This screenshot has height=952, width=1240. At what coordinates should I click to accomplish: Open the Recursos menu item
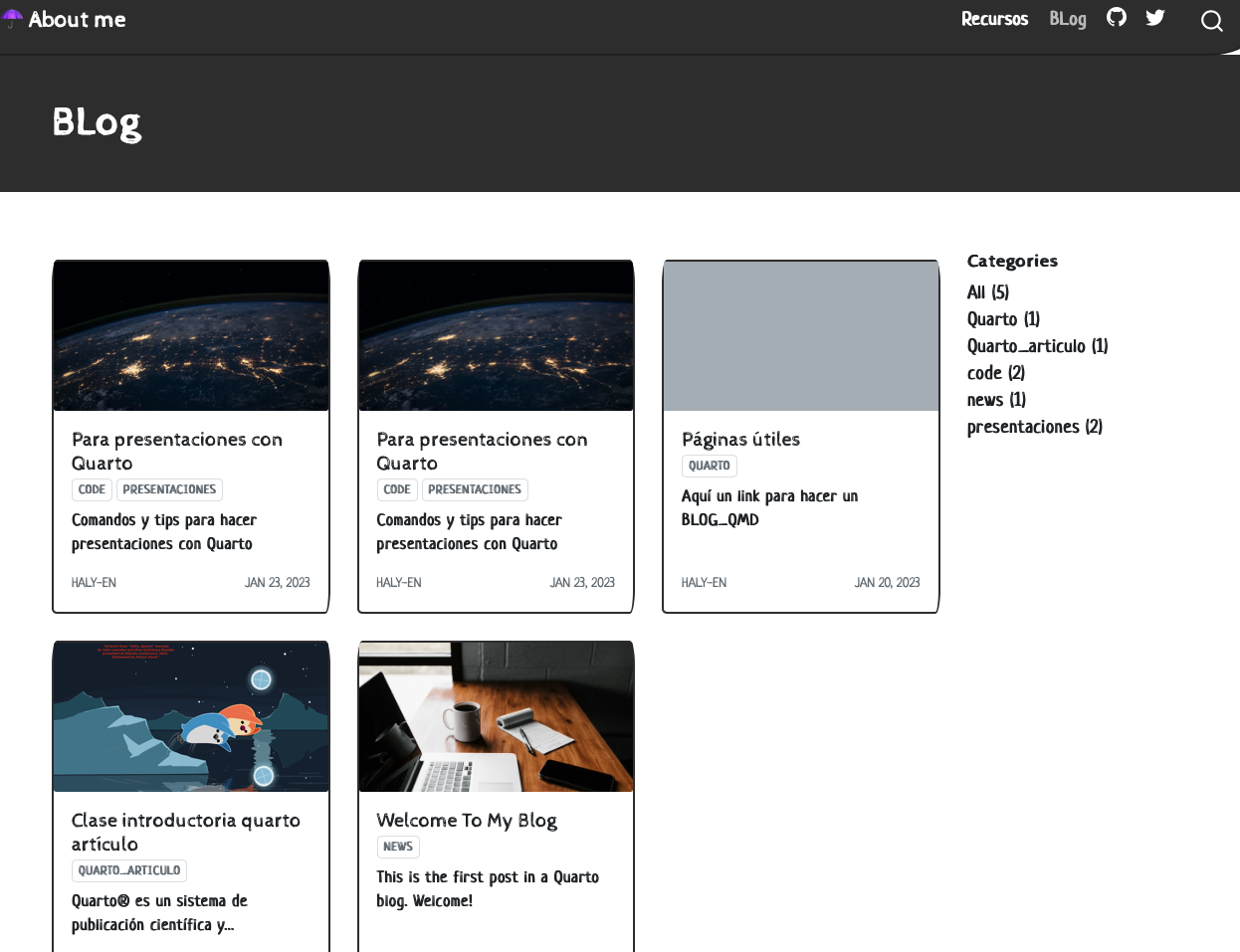(x=994, y=19)
